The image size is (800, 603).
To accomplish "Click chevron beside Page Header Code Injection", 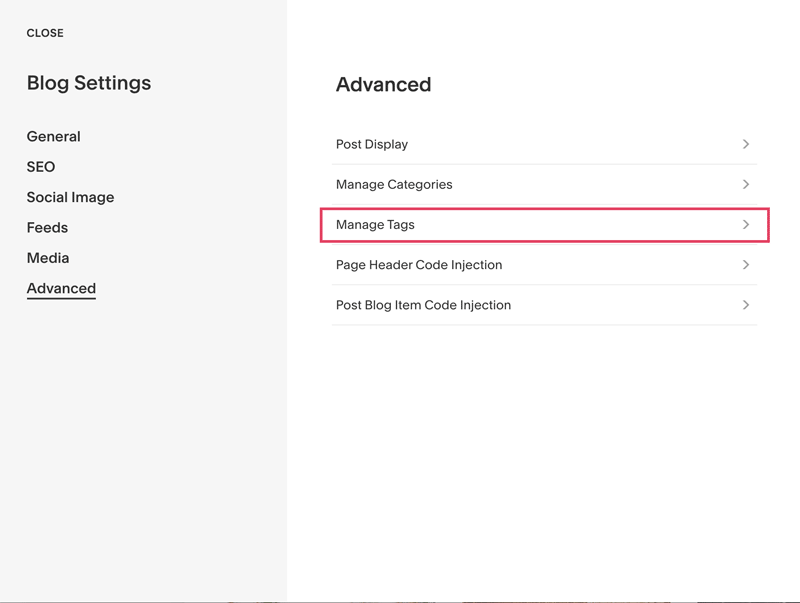I will point(745,265).
